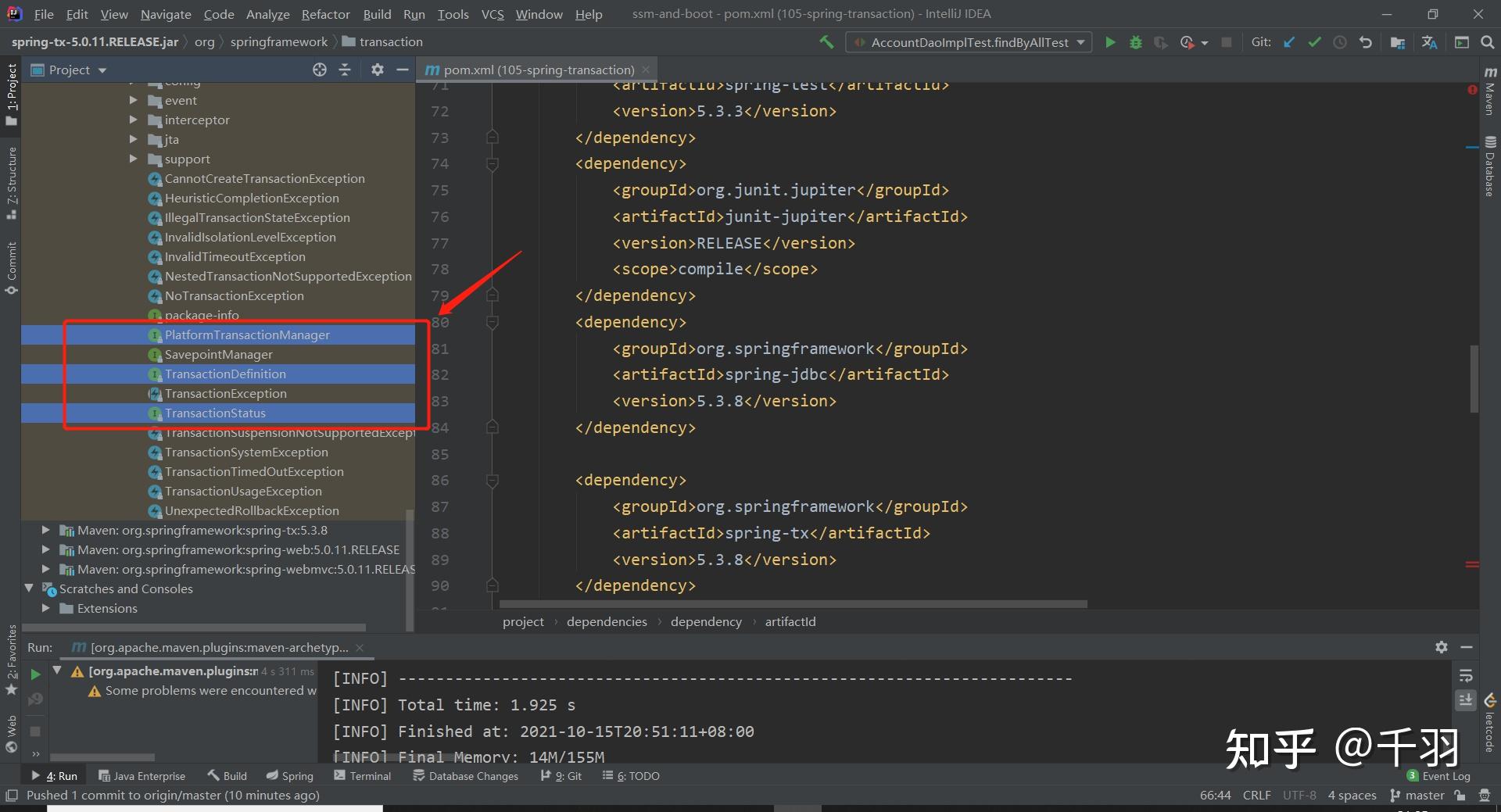This screenshot has width=1501, height=812.
Task: Open the TODO tool tab
Action: 631,776
